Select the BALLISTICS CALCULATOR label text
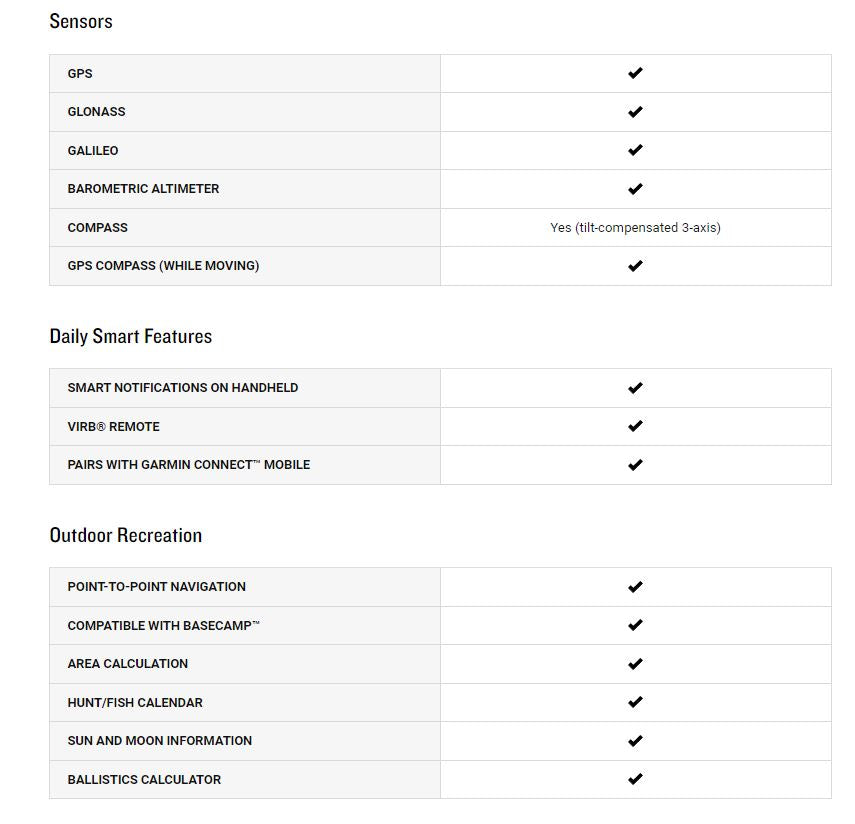Viewport: 855px width, 824px height. (x=144, y=779)
